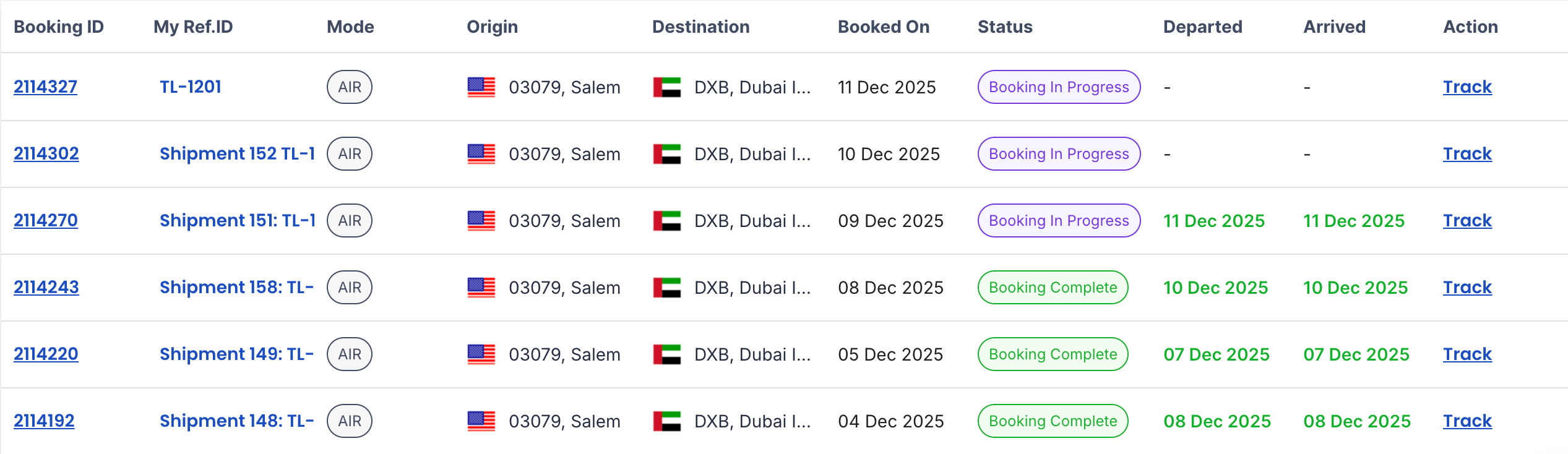Select the AIR badge on the Shipment 152 row
Viewport: 1568px width, 454px height.
click(x=350, y=153)
